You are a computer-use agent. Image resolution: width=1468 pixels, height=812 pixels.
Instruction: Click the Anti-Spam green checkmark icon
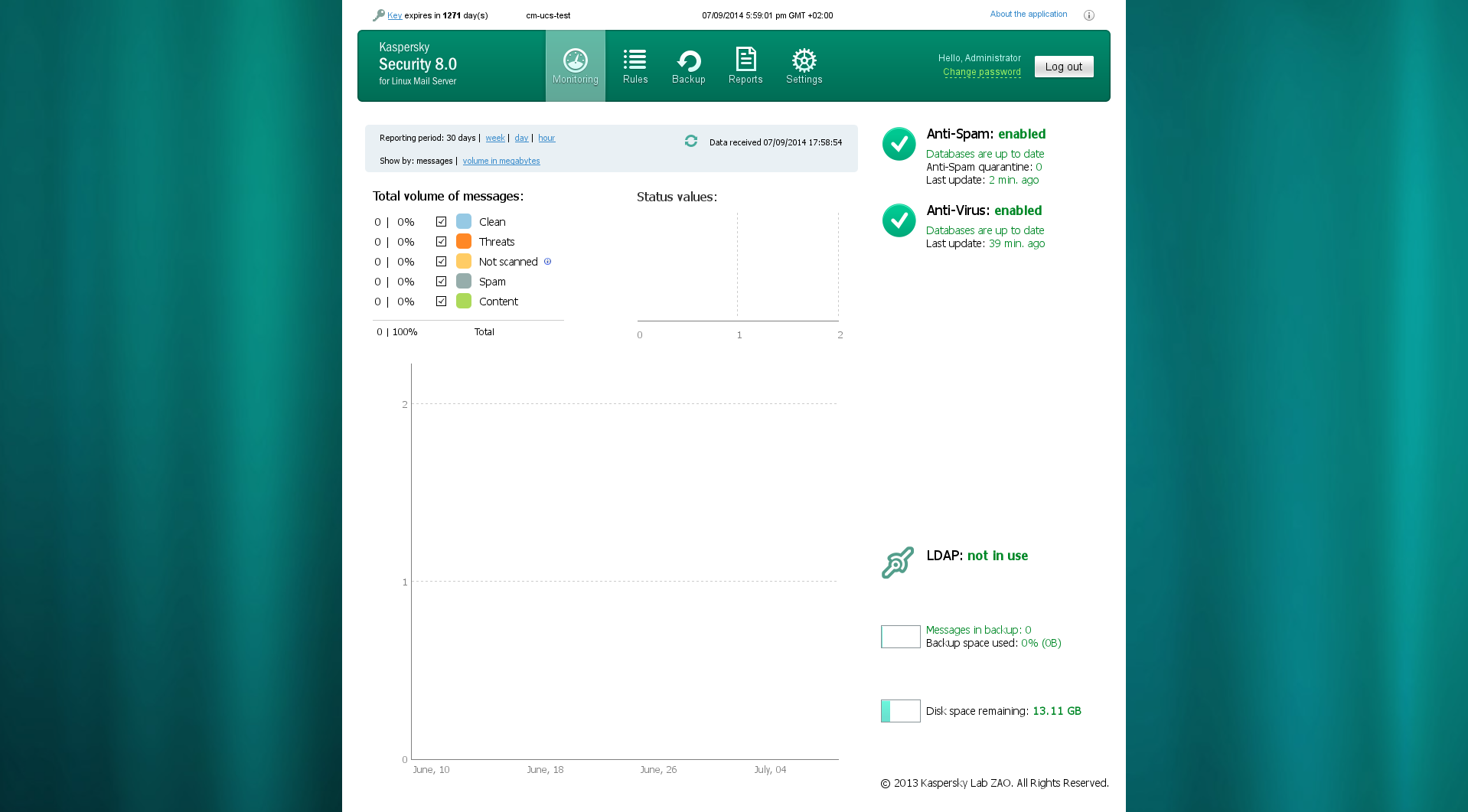(899, 144)
